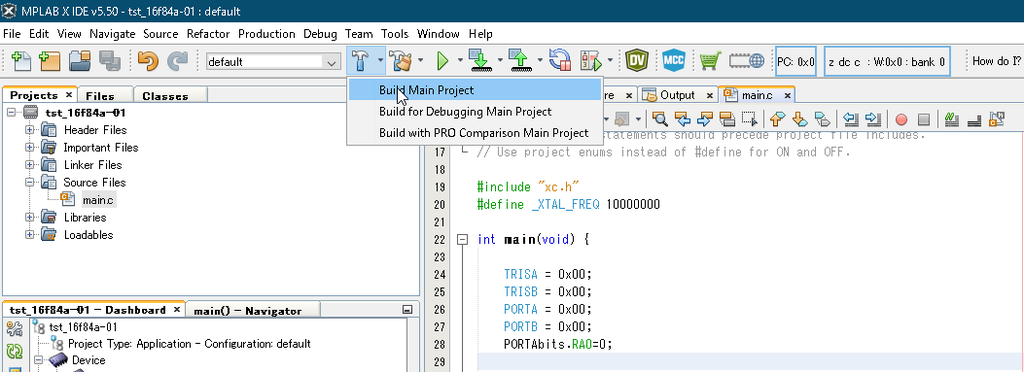Screen dimensions: 1024x372
Task: Close the main.c editor tab
Action: click(788, 95)
